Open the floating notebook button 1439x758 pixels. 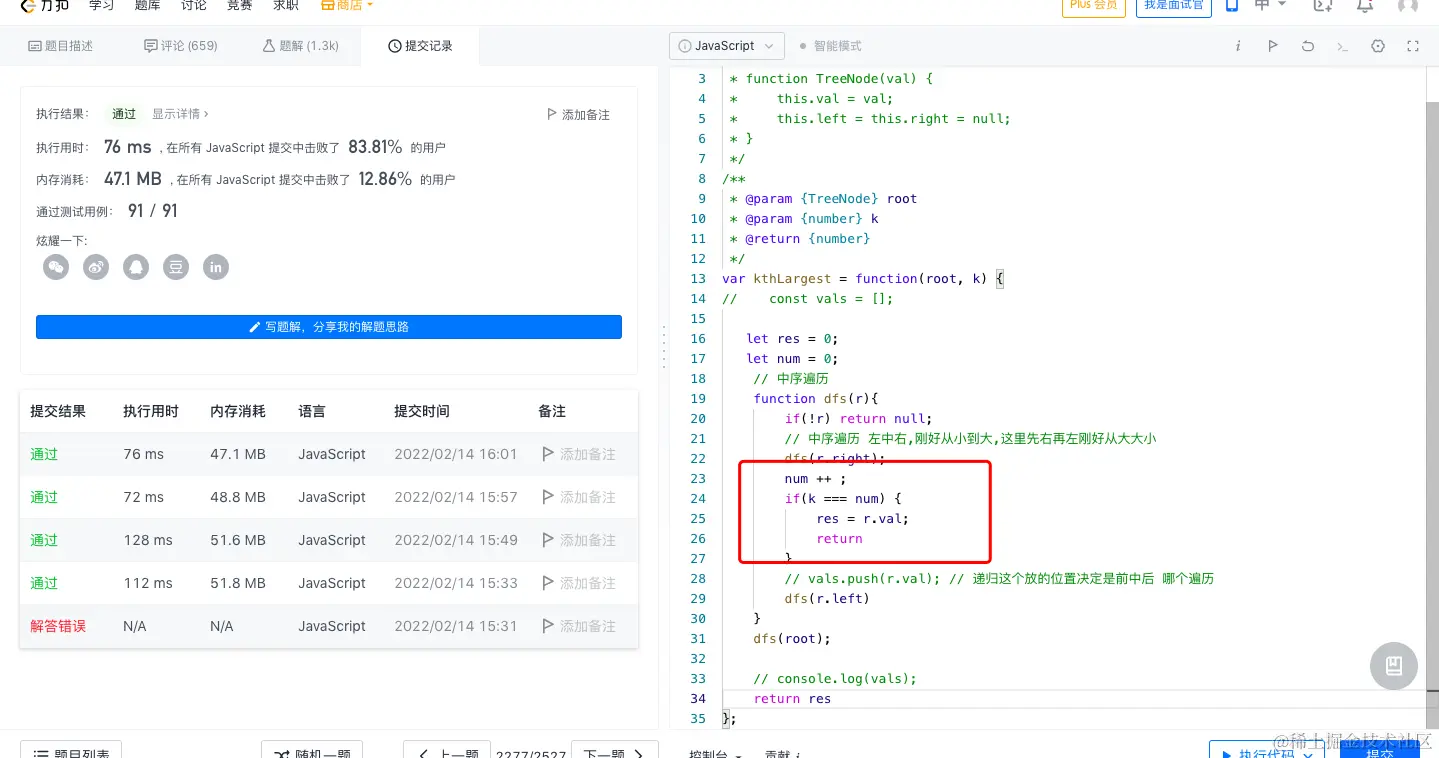tap(1394, 666)
